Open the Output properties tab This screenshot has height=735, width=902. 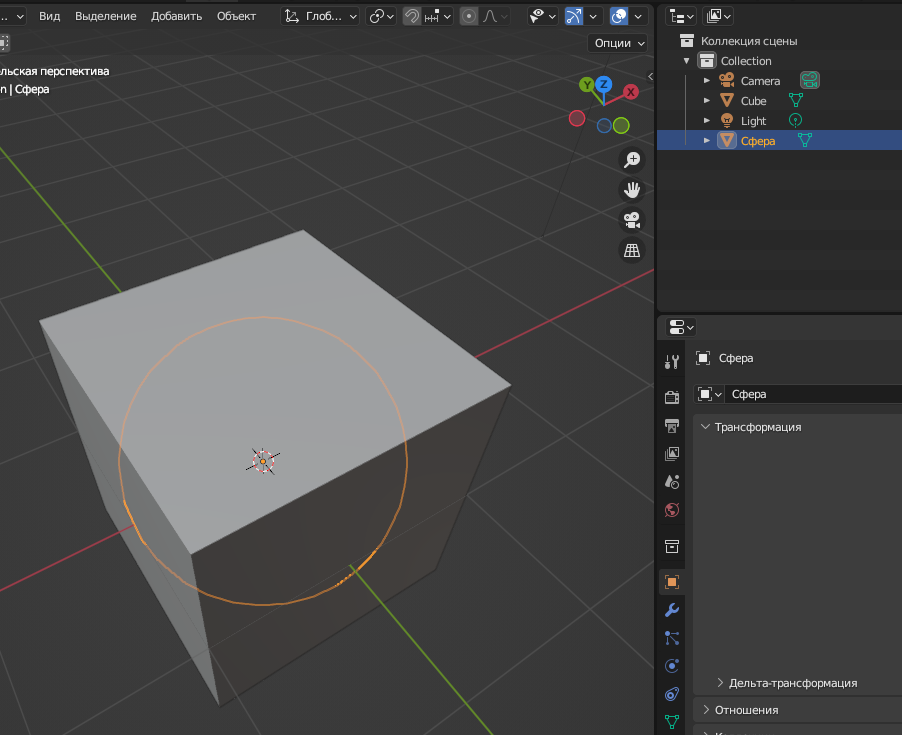(x=671, y=425)
